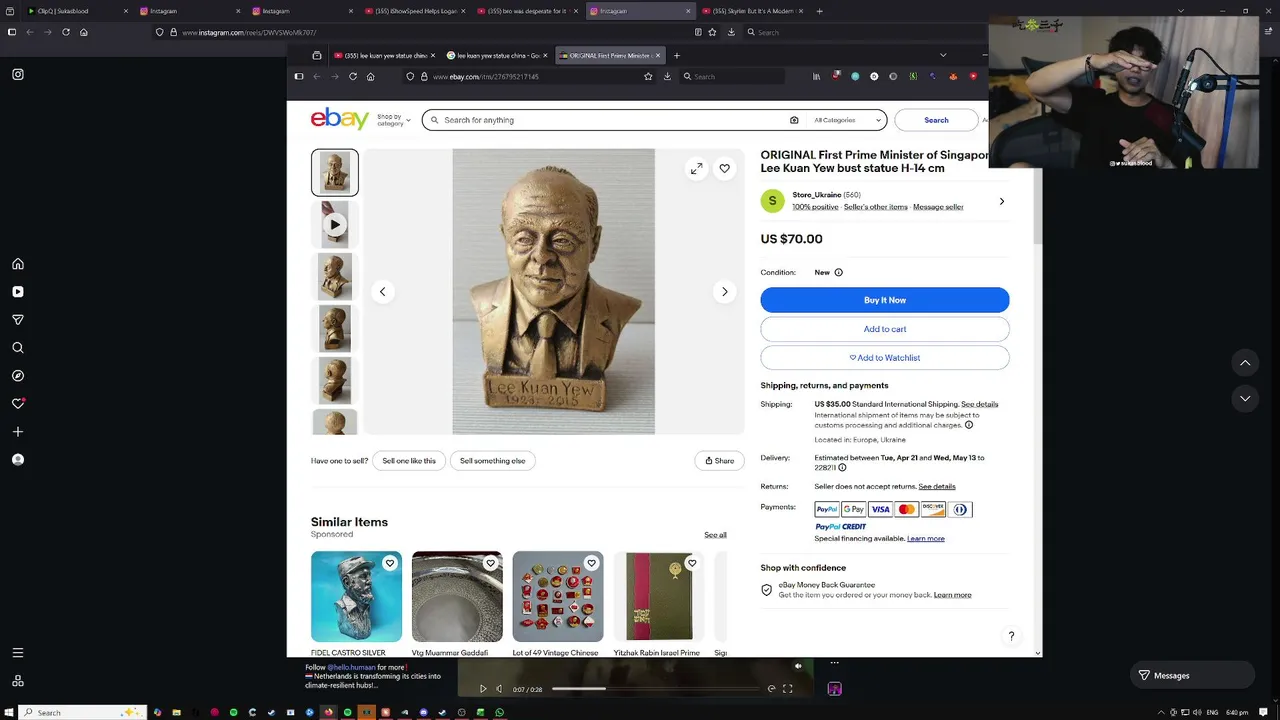Open the hamburger More menu in sidebar

click(18, 653)
